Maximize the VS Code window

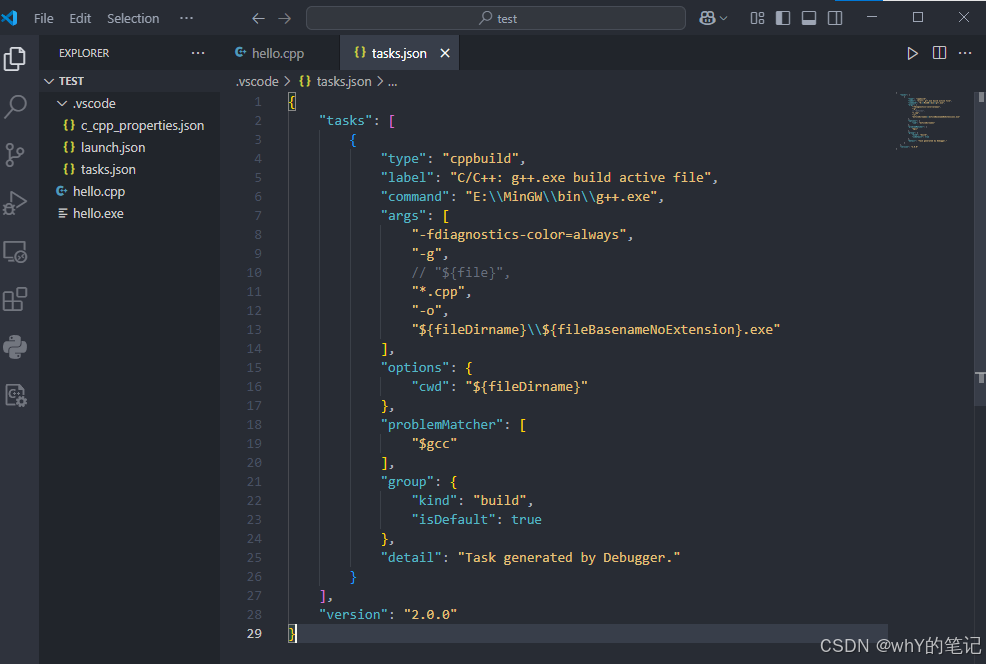coord(918,18)
